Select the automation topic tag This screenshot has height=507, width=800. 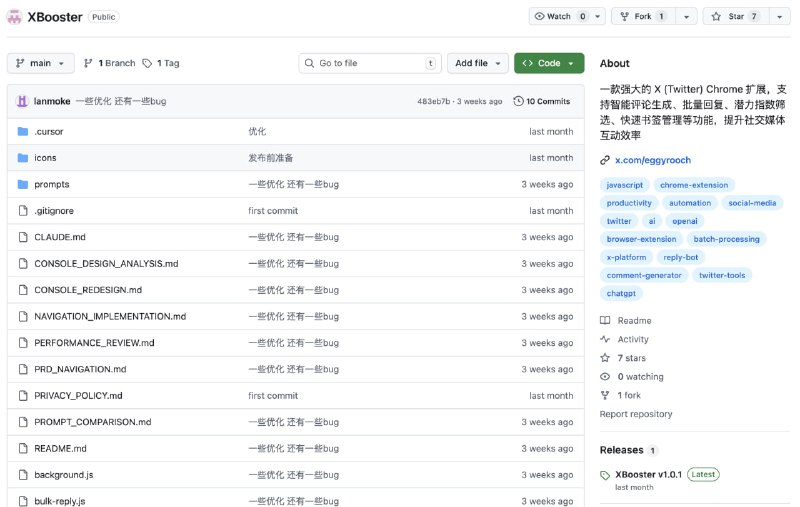tap(690, 203)
